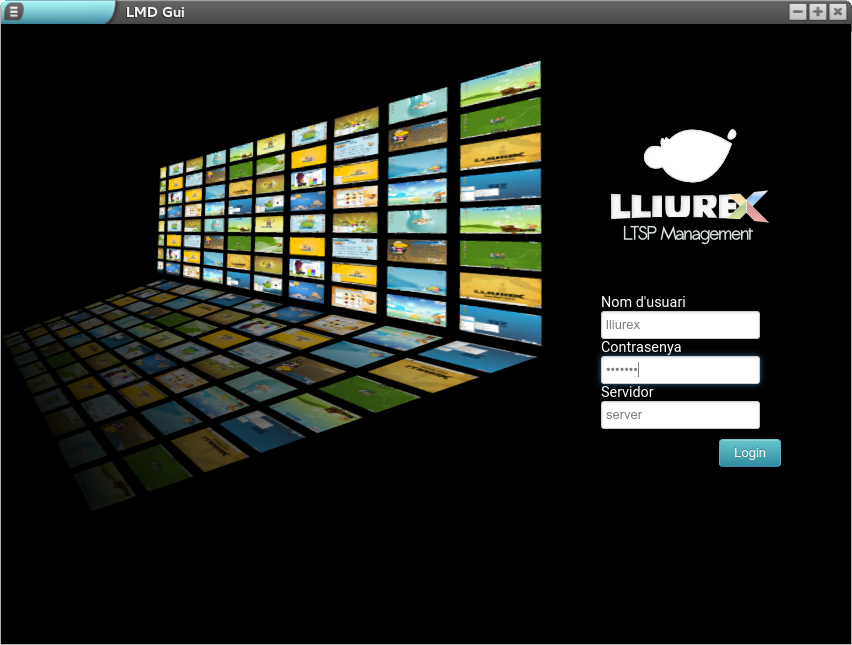Image resolution: width=852 pixels, height=645 pixels.
Task: Minimize the LMD Gui window
Action: (x=797, y=12)
